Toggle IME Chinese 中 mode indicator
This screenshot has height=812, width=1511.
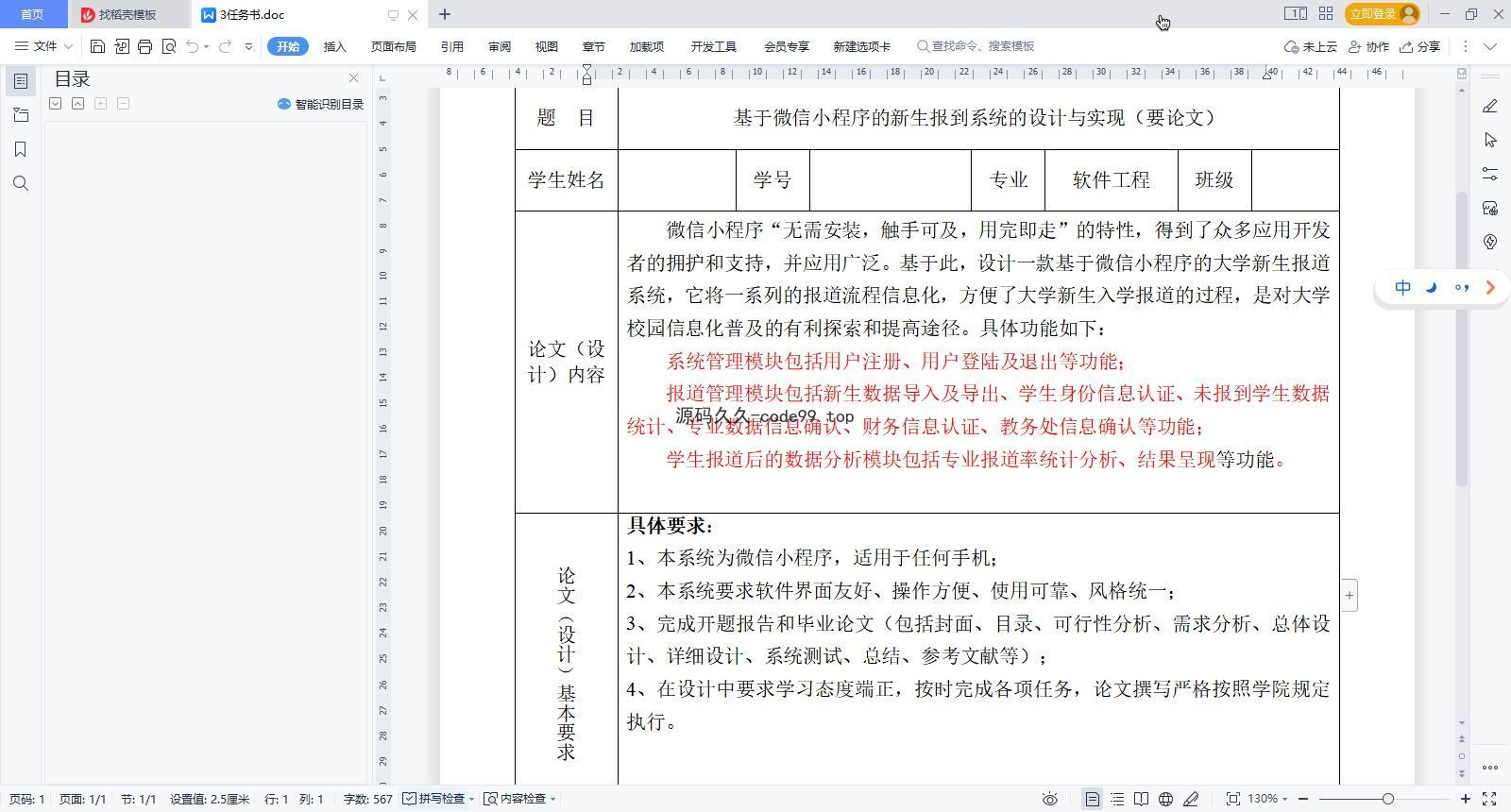(x=1403, y=287)
